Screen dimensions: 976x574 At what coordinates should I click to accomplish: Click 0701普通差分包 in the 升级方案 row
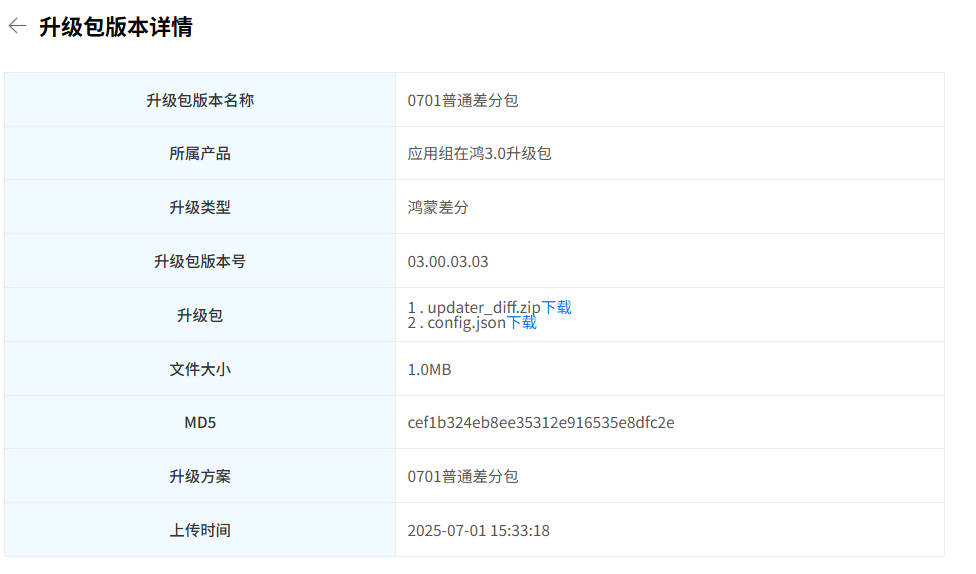(x=462, y=476)
